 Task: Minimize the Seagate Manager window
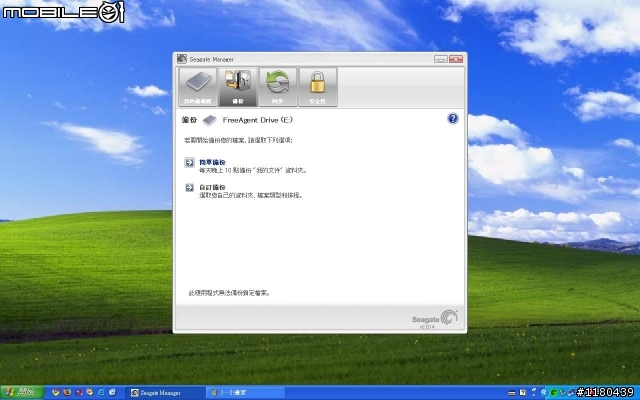440,59
